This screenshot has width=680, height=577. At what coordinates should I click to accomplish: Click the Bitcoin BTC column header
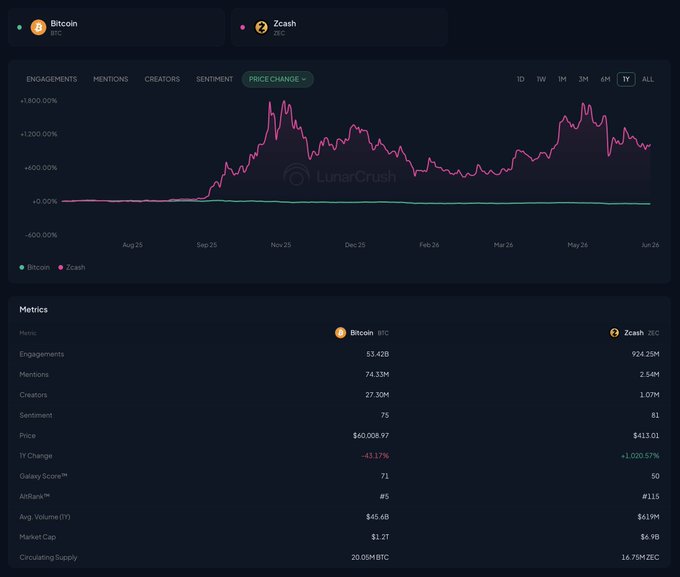click(x=362, y=333)
